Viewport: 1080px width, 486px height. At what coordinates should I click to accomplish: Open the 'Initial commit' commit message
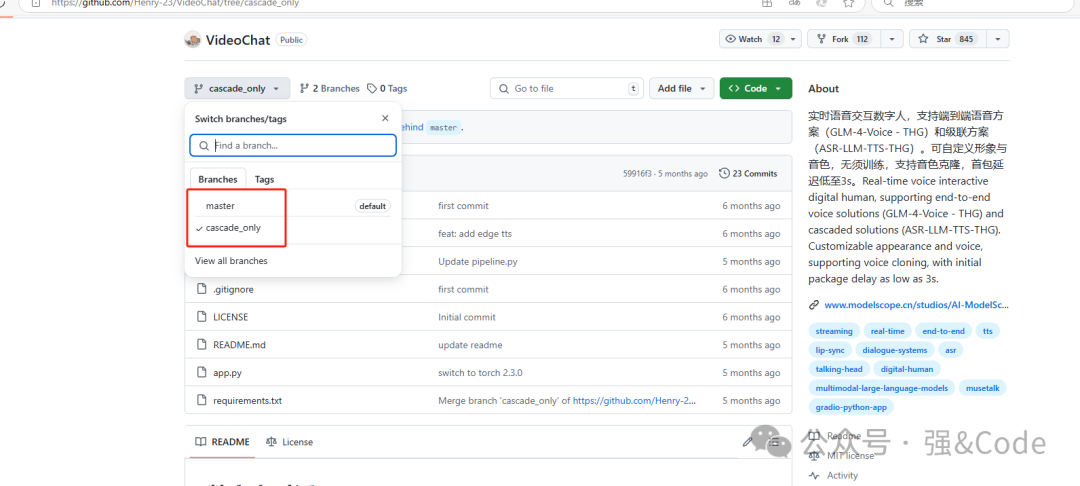[467, 317]
